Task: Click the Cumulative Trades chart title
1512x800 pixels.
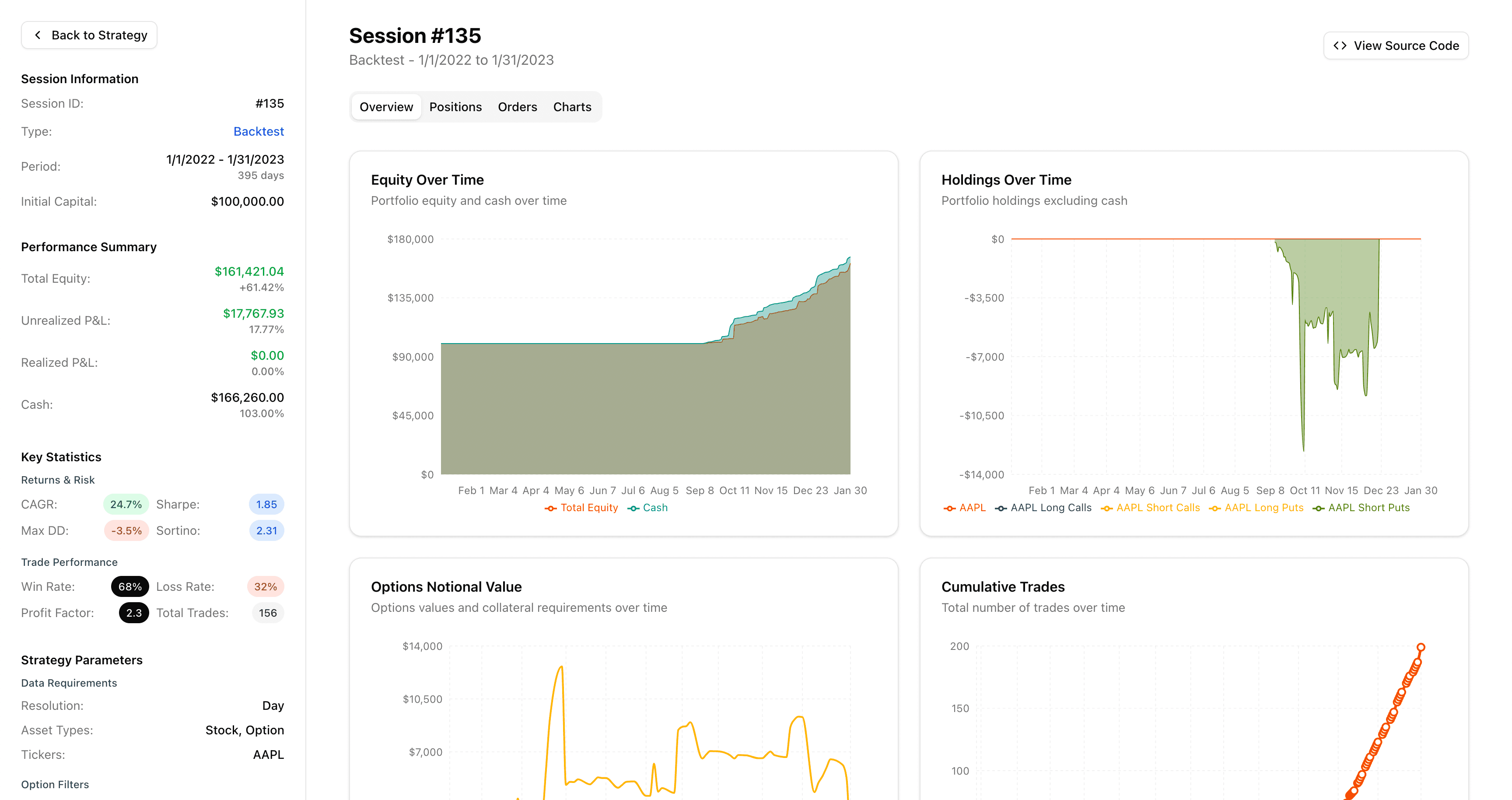Action: (x=1002, y=587)
